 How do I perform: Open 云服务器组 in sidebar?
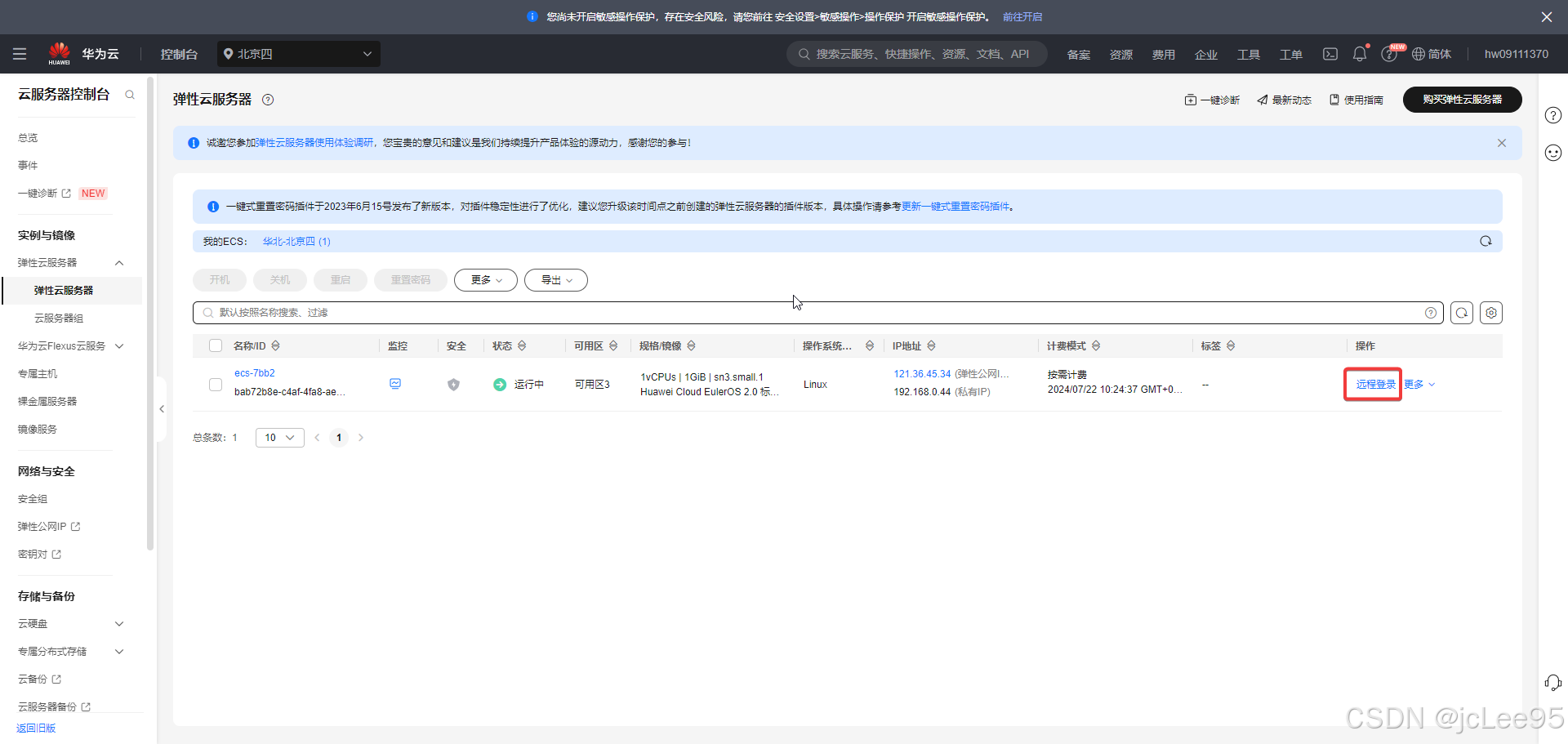tap(59, 319)
